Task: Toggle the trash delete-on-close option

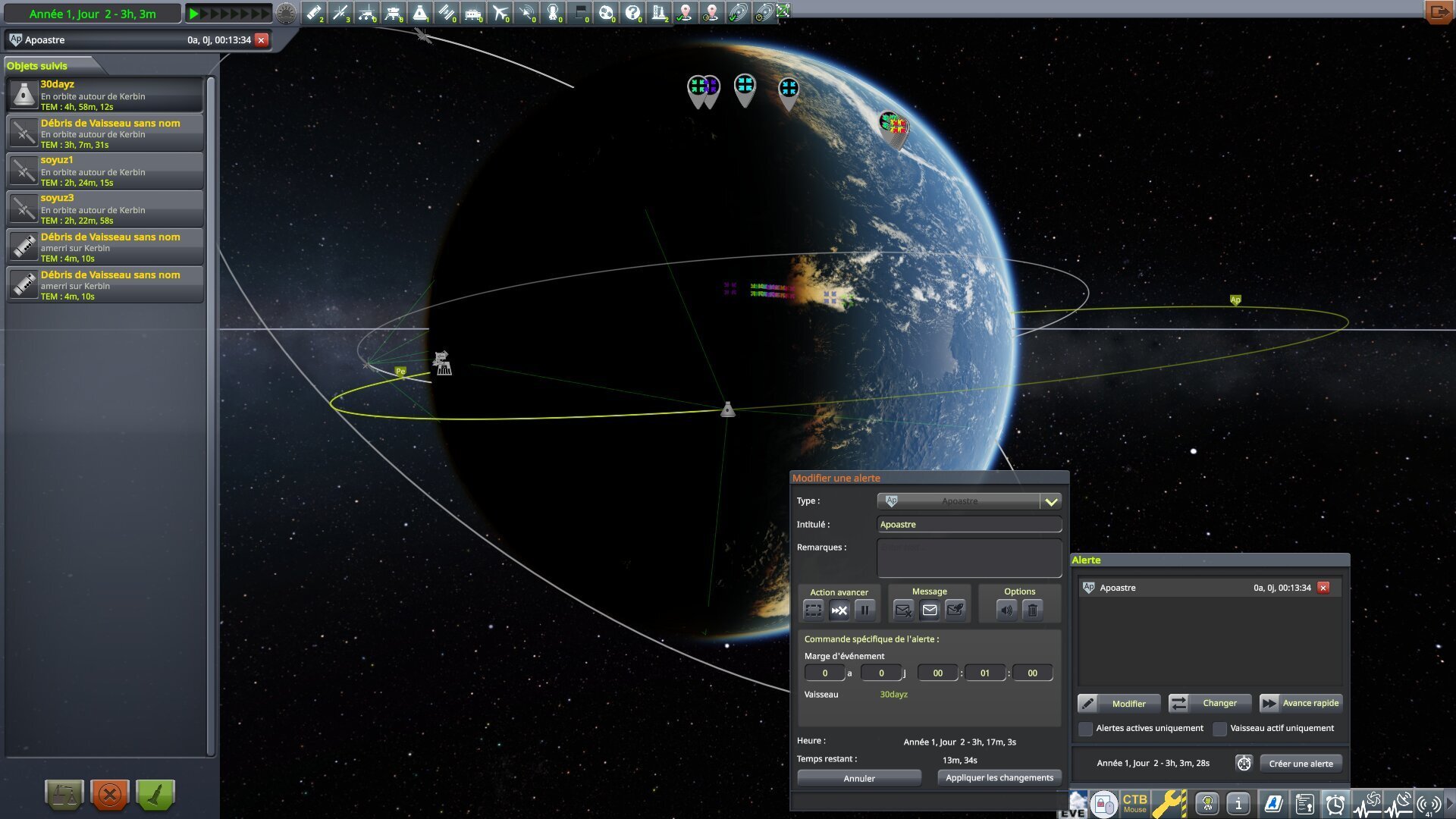Action: [1032, 610]
